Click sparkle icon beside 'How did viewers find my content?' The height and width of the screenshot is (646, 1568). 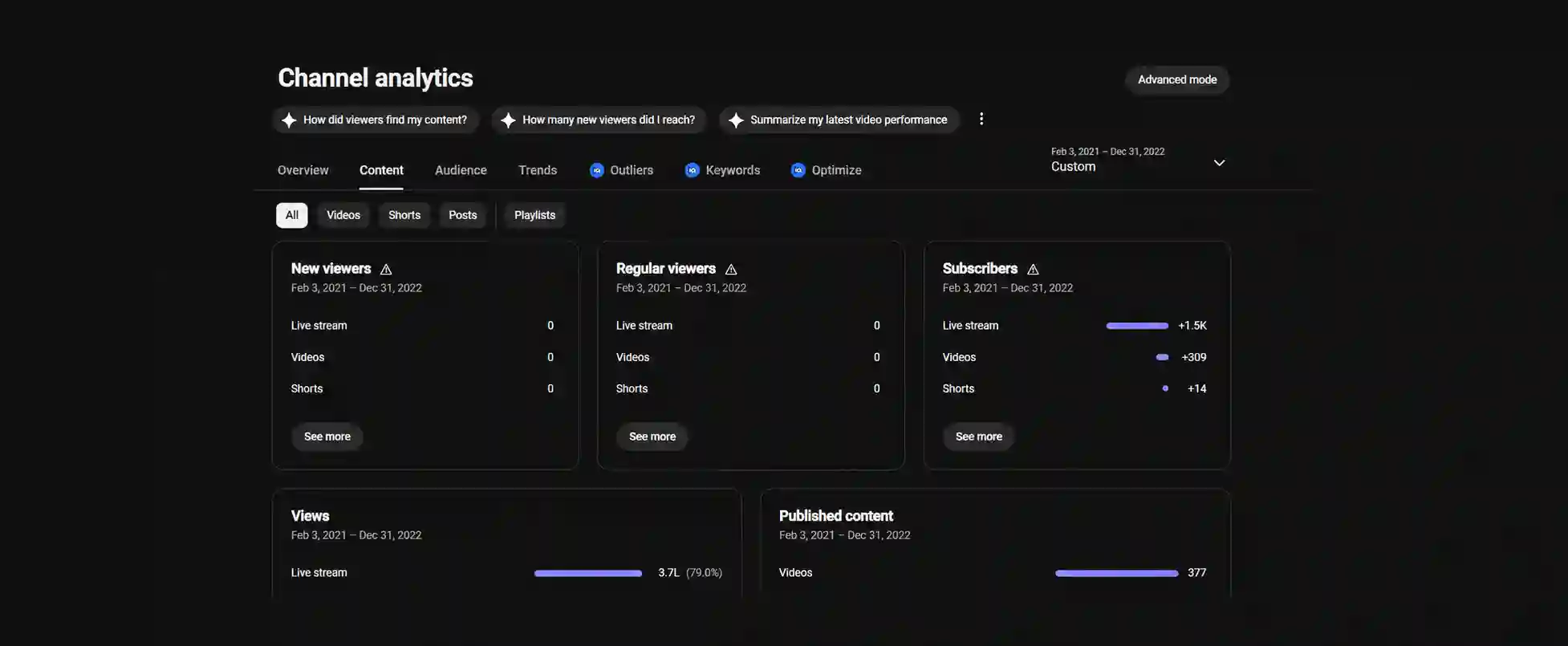click(x=289, y=120)
